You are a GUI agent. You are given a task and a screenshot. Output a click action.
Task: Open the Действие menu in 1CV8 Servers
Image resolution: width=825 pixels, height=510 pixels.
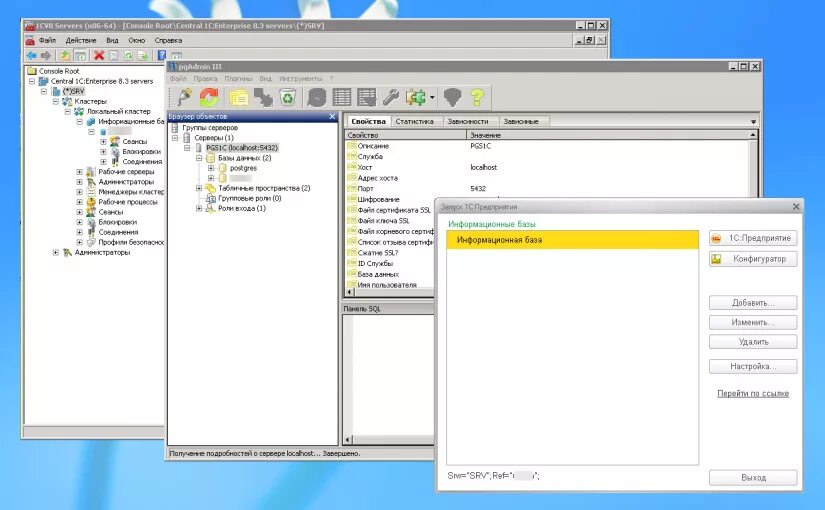(81, 40)
